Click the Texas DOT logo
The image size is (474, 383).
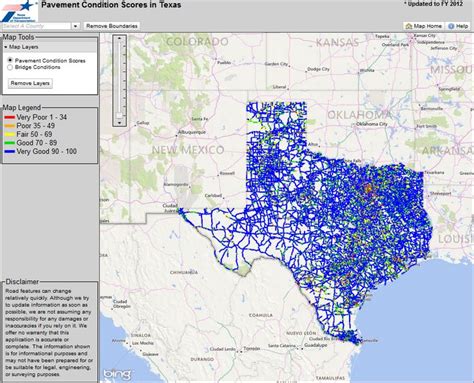(18, 11)
